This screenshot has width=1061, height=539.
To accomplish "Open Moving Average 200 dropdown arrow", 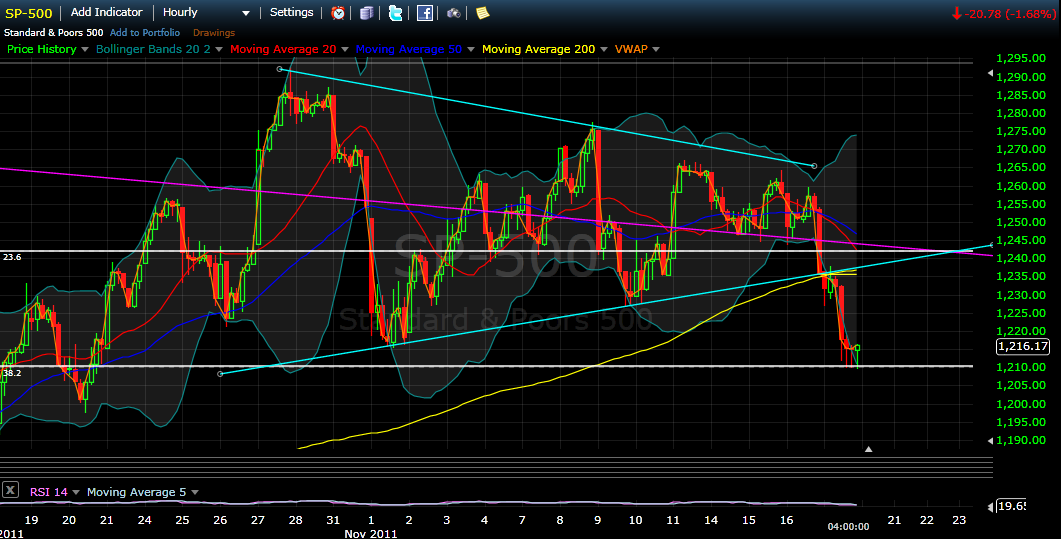I will point(603,49).
